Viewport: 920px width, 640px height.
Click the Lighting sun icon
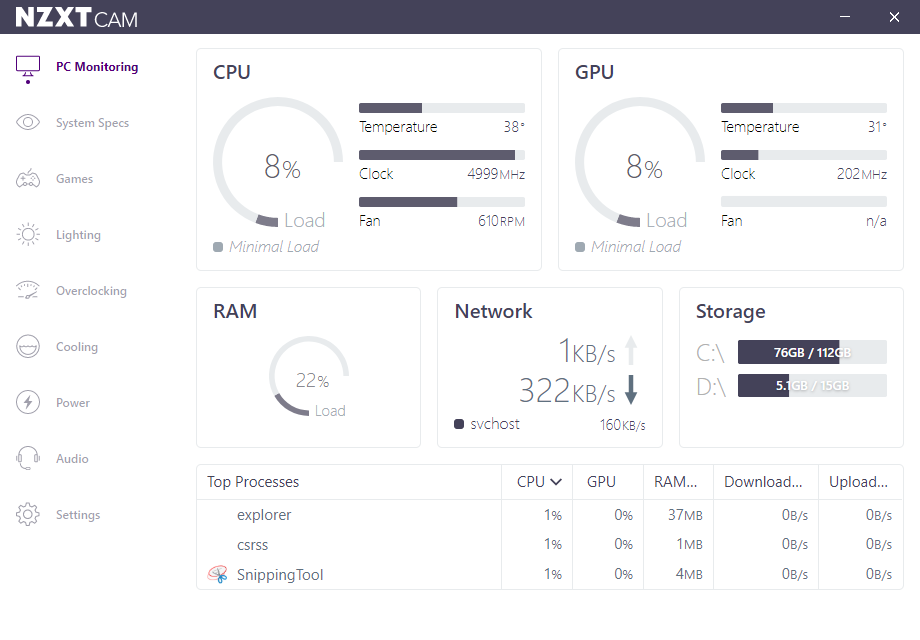pyautogui.click(x=28, y=235)
